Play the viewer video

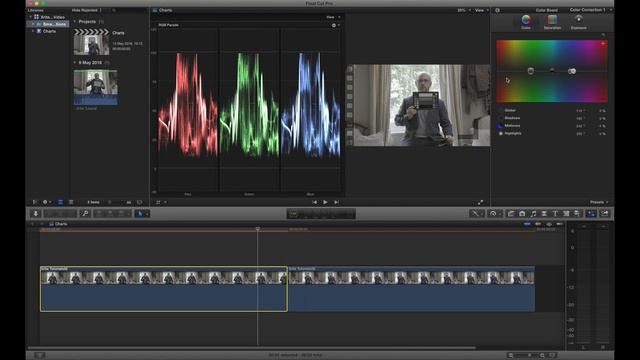click(325, 202)
